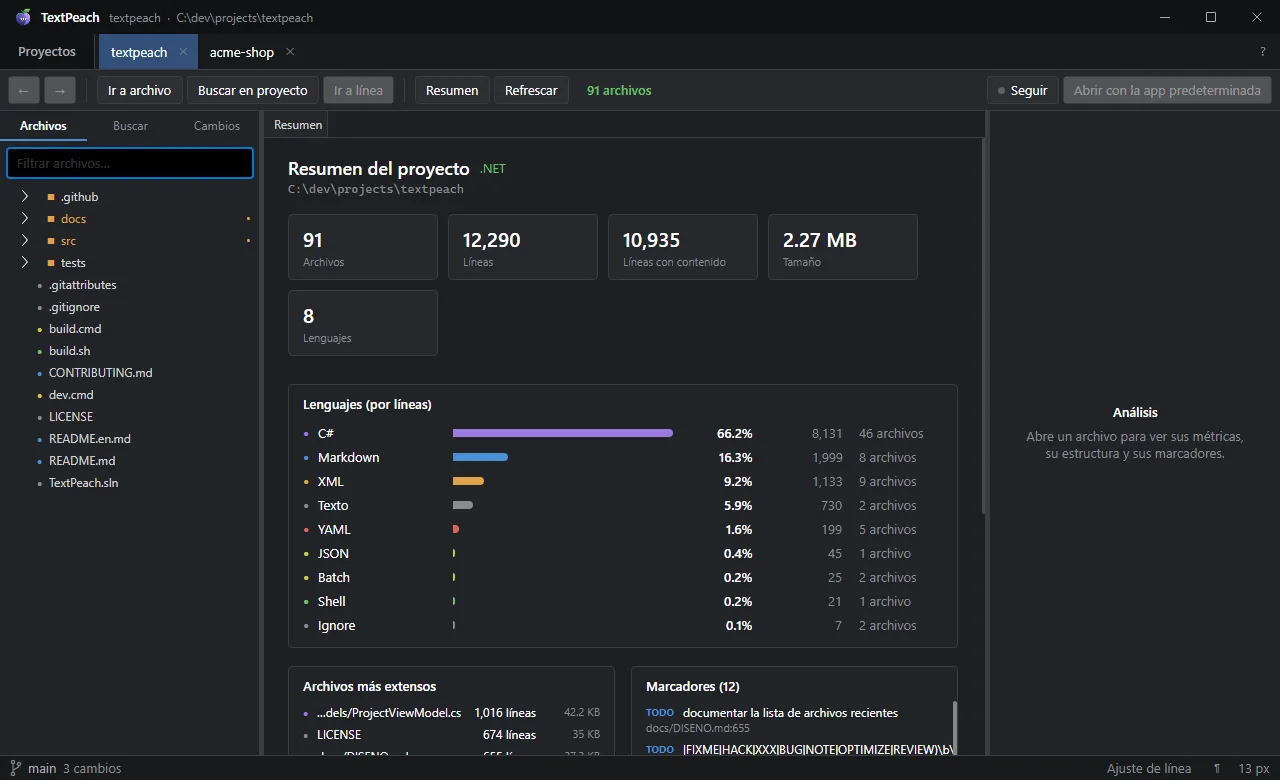Expand the docs folder chevron
Screen dimensions: 1280x780
tap(25, 219)
